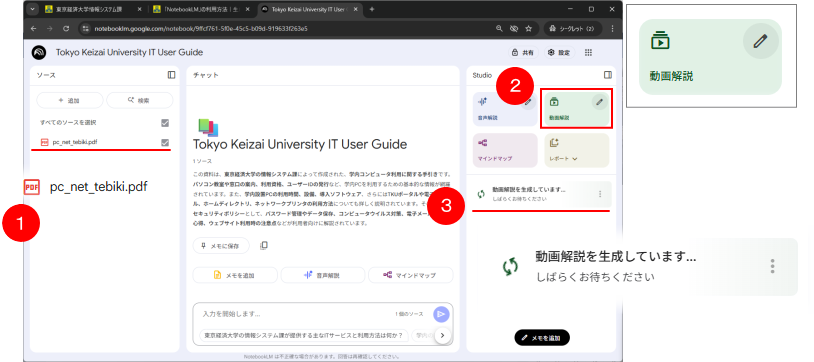Image resolution: width=814 pixels, height=362 pixels.
Task: Open a new browser tab with plus
Action: (372, 9)
